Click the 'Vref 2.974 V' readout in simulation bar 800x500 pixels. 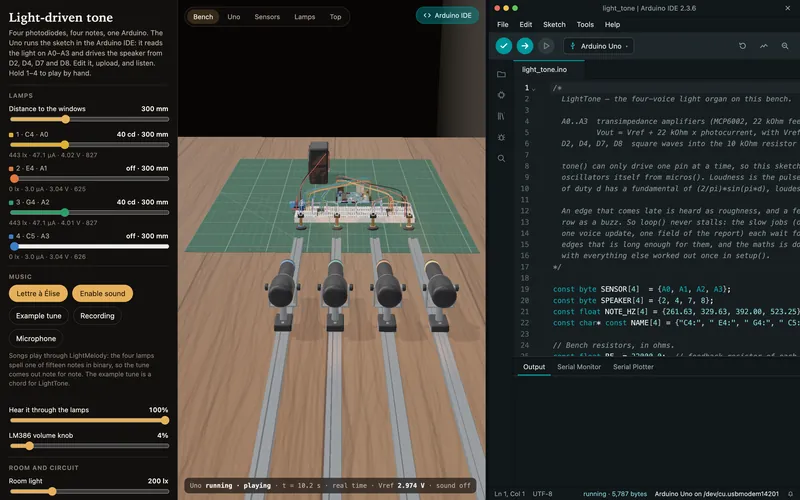click(x=405, y=486)
